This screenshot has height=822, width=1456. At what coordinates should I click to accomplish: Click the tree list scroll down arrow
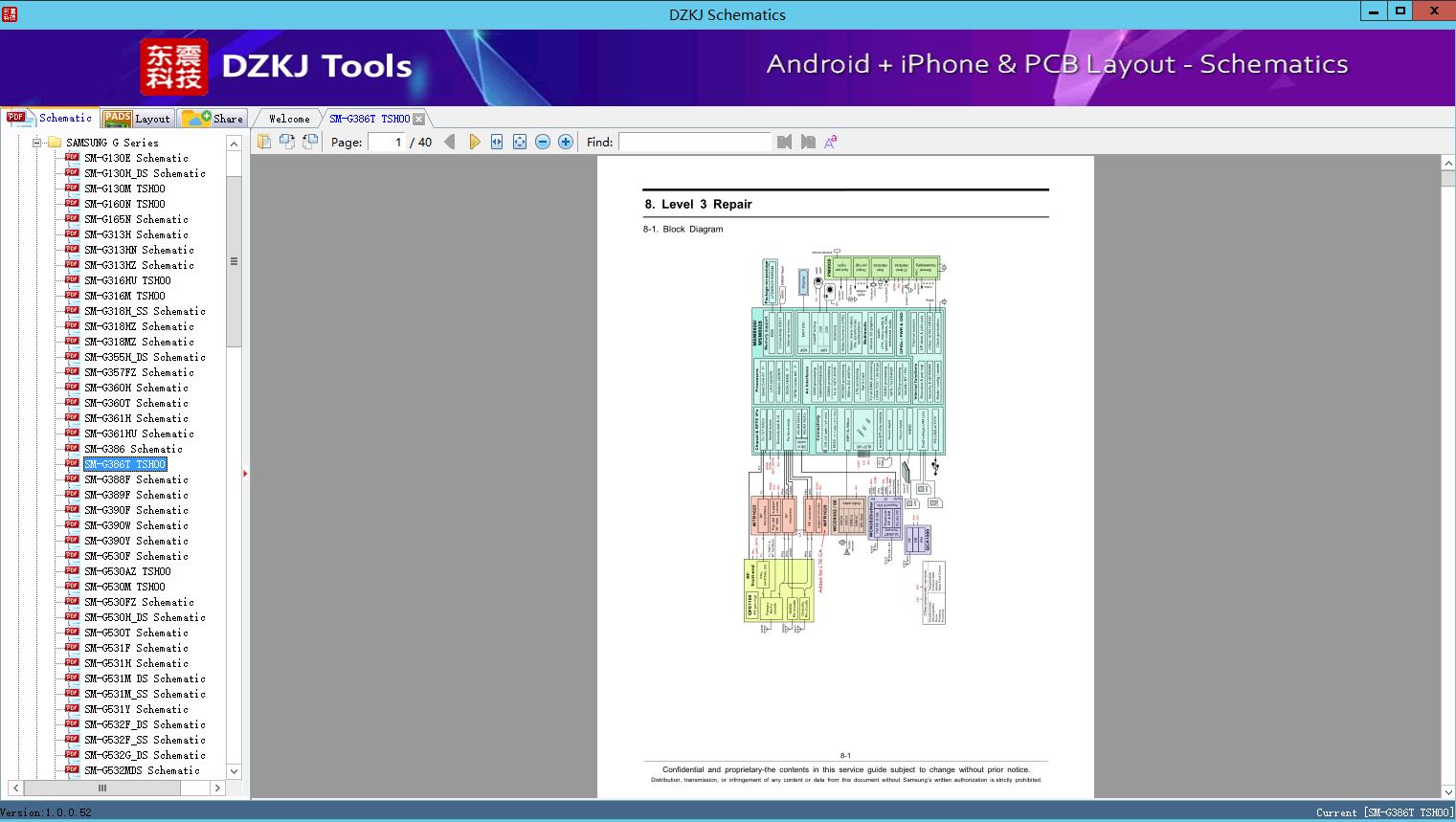pyautogui.click(x=234, y=771)
